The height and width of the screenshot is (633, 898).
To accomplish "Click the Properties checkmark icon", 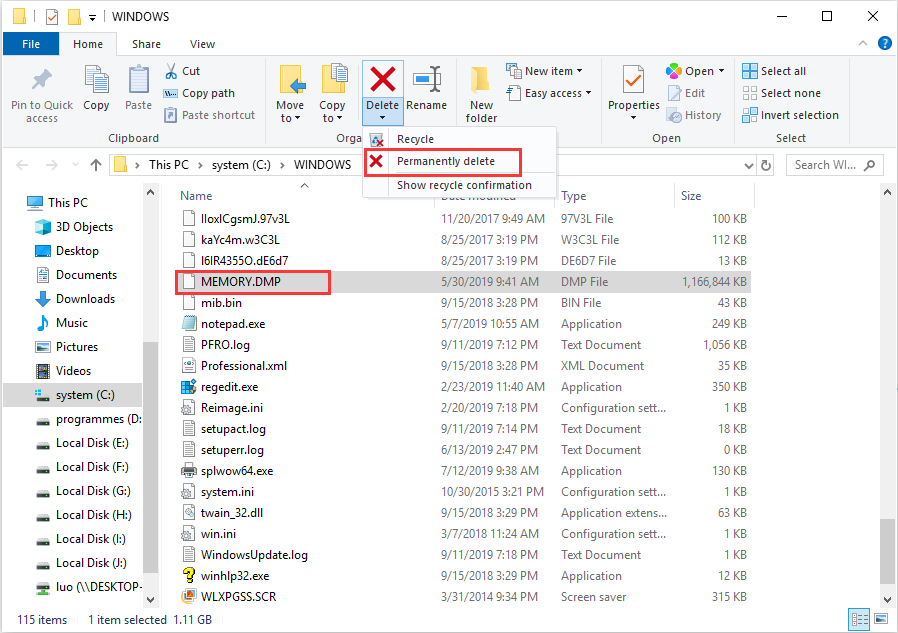I will 633,80.
